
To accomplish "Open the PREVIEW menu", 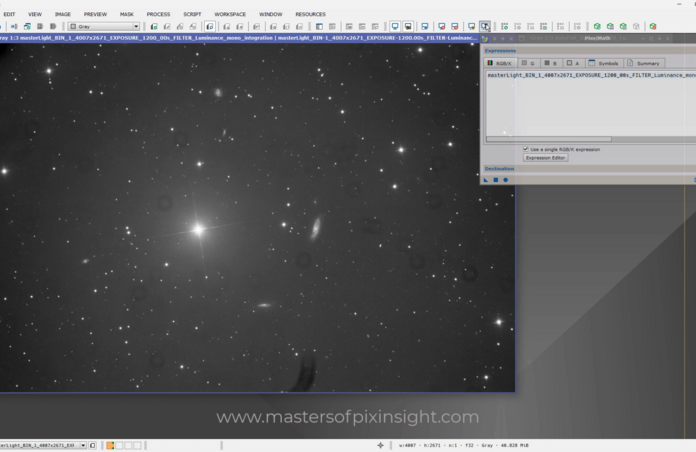I will (95, 14).
